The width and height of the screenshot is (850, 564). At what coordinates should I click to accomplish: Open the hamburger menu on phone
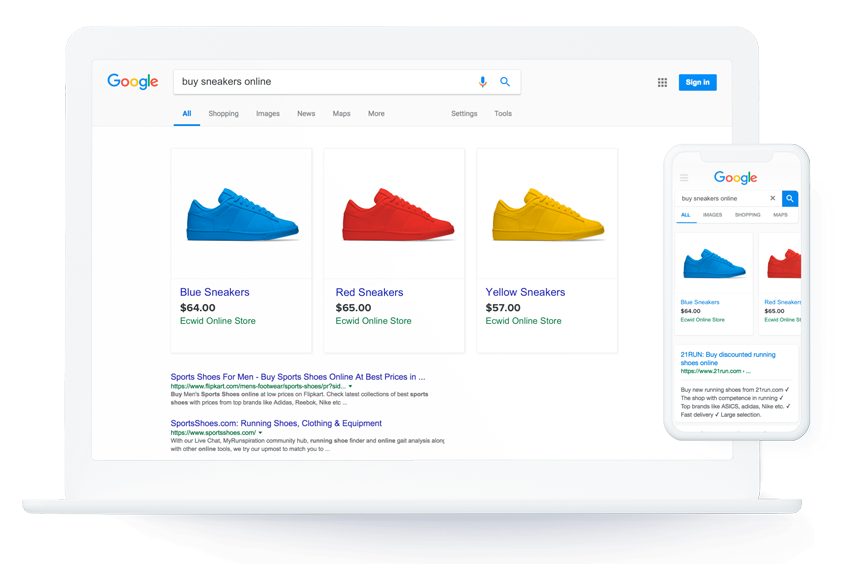[684, 178]
